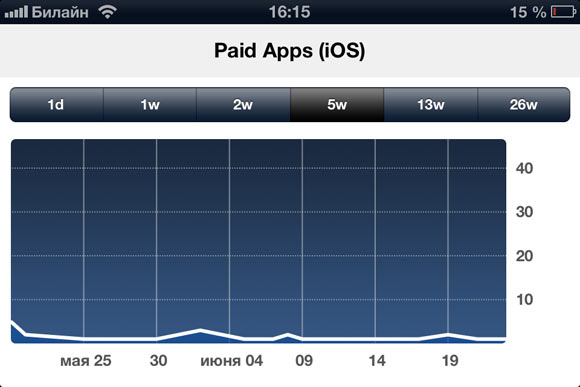
Task: Tap the мая 25 date label
Action: [x=85, y=361]
